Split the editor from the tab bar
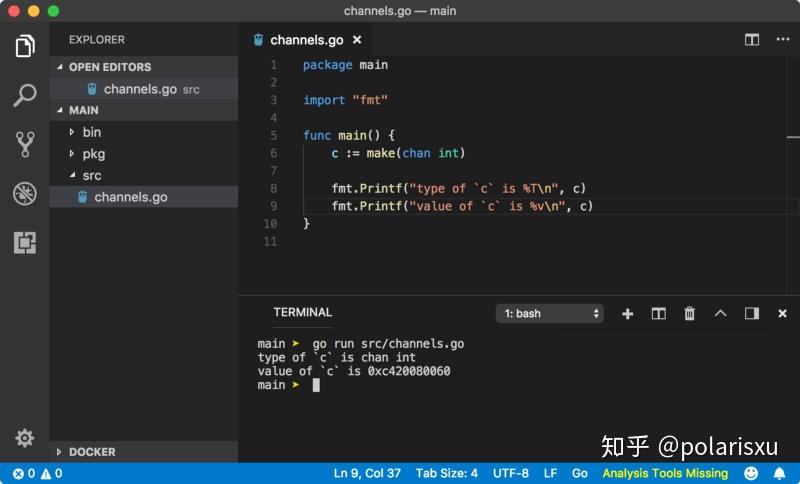The width and height of the screenshot is (800, 484). (752, 40)
